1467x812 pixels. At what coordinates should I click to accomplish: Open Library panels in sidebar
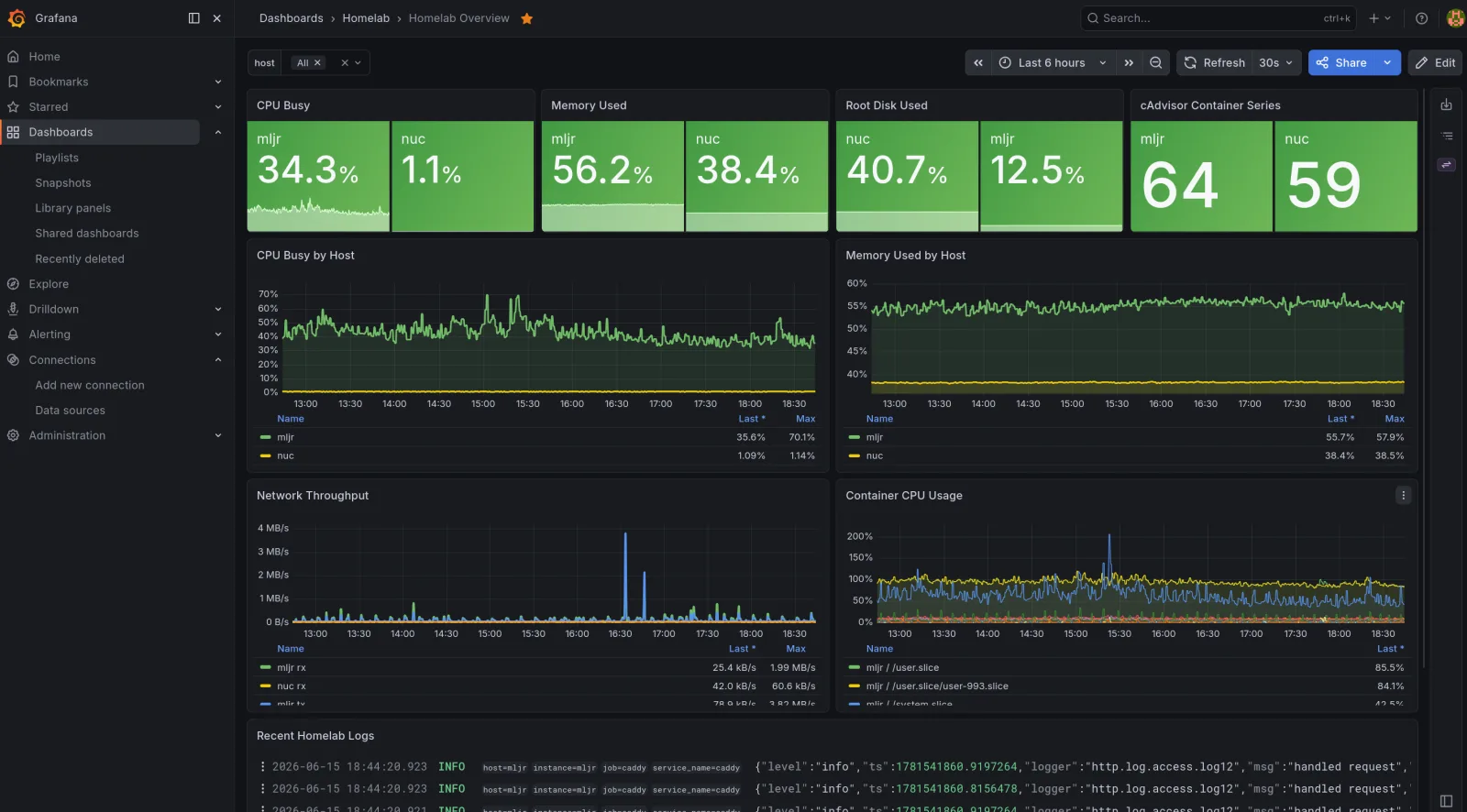coord(73,208)
